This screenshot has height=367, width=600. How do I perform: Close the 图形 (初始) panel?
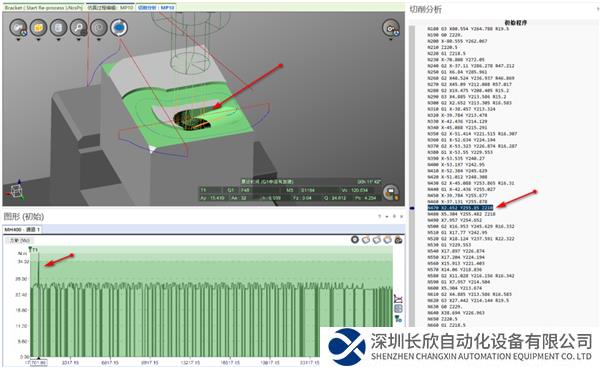tap(401, 217)
